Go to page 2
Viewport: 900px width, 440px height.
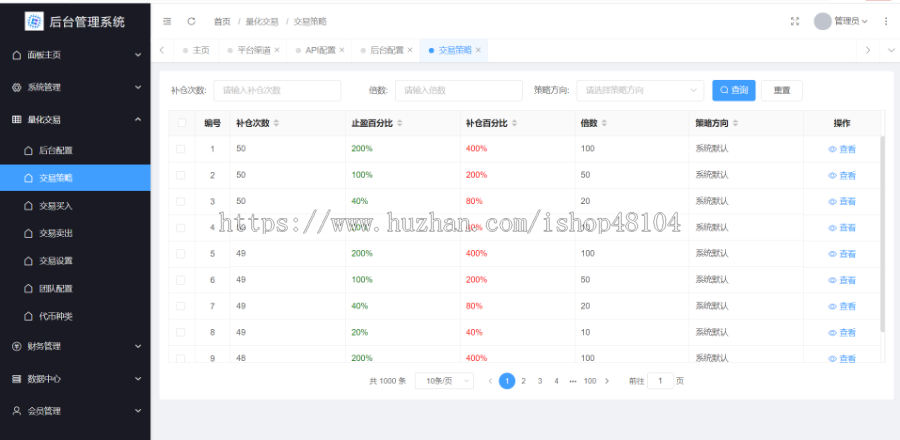tap(523, 381)
